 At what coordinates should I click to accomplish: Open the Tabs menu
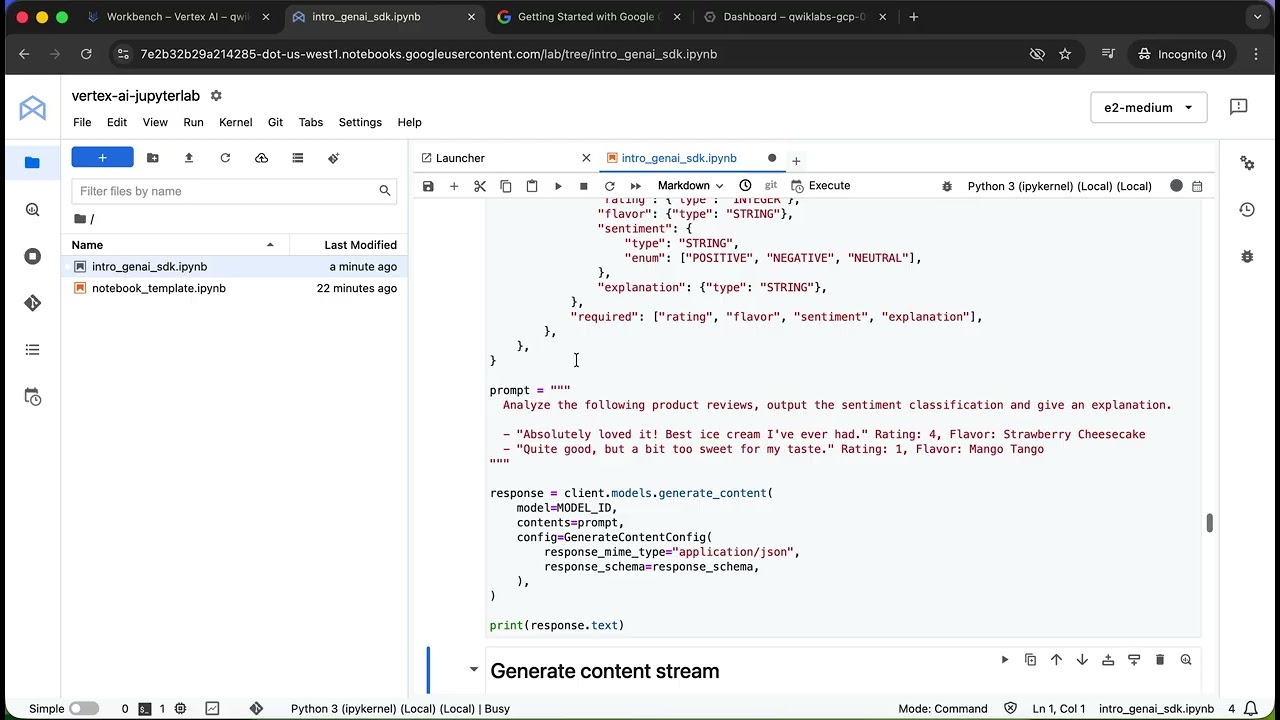tap(311, 122)
